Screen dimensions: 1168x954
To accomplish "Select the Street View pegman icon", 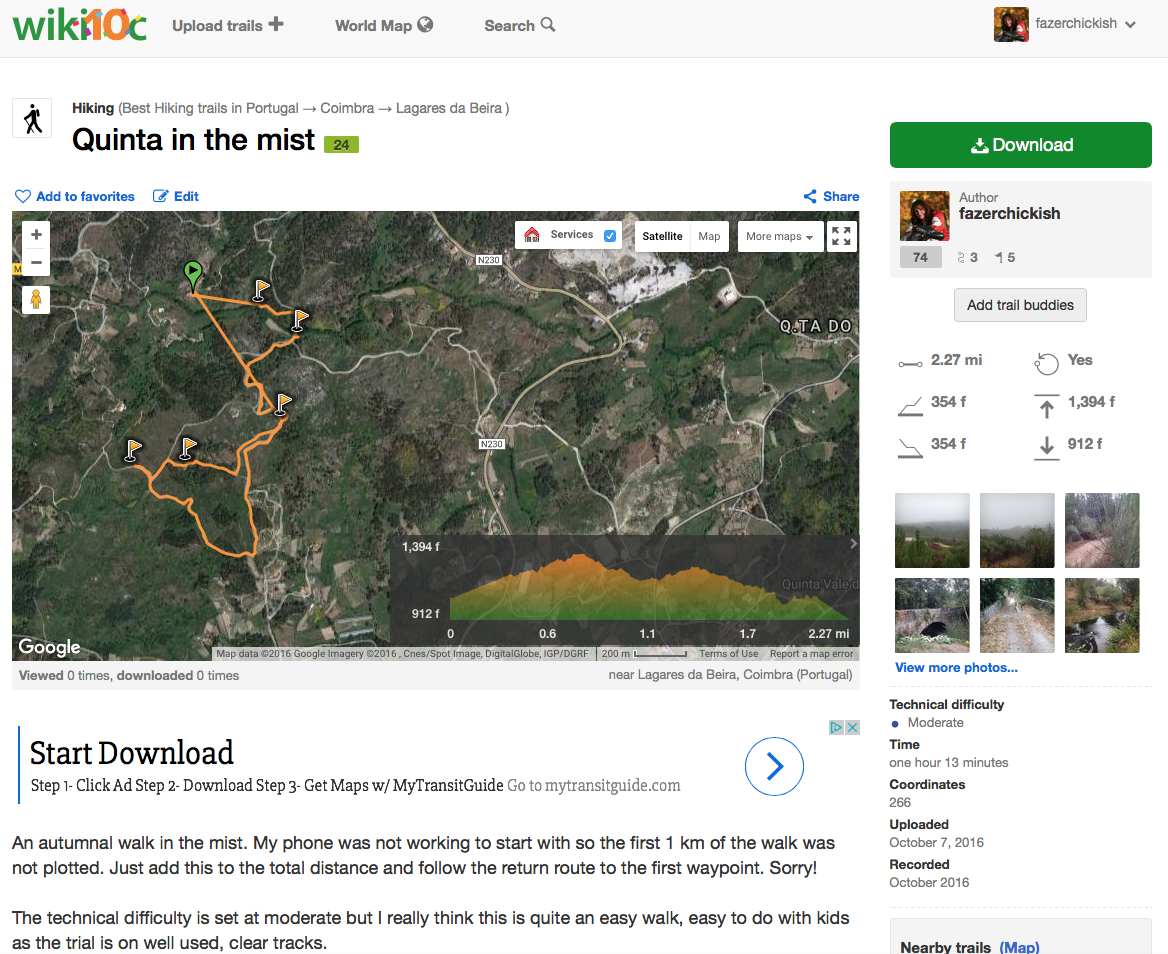I will [x=36, y=299].
